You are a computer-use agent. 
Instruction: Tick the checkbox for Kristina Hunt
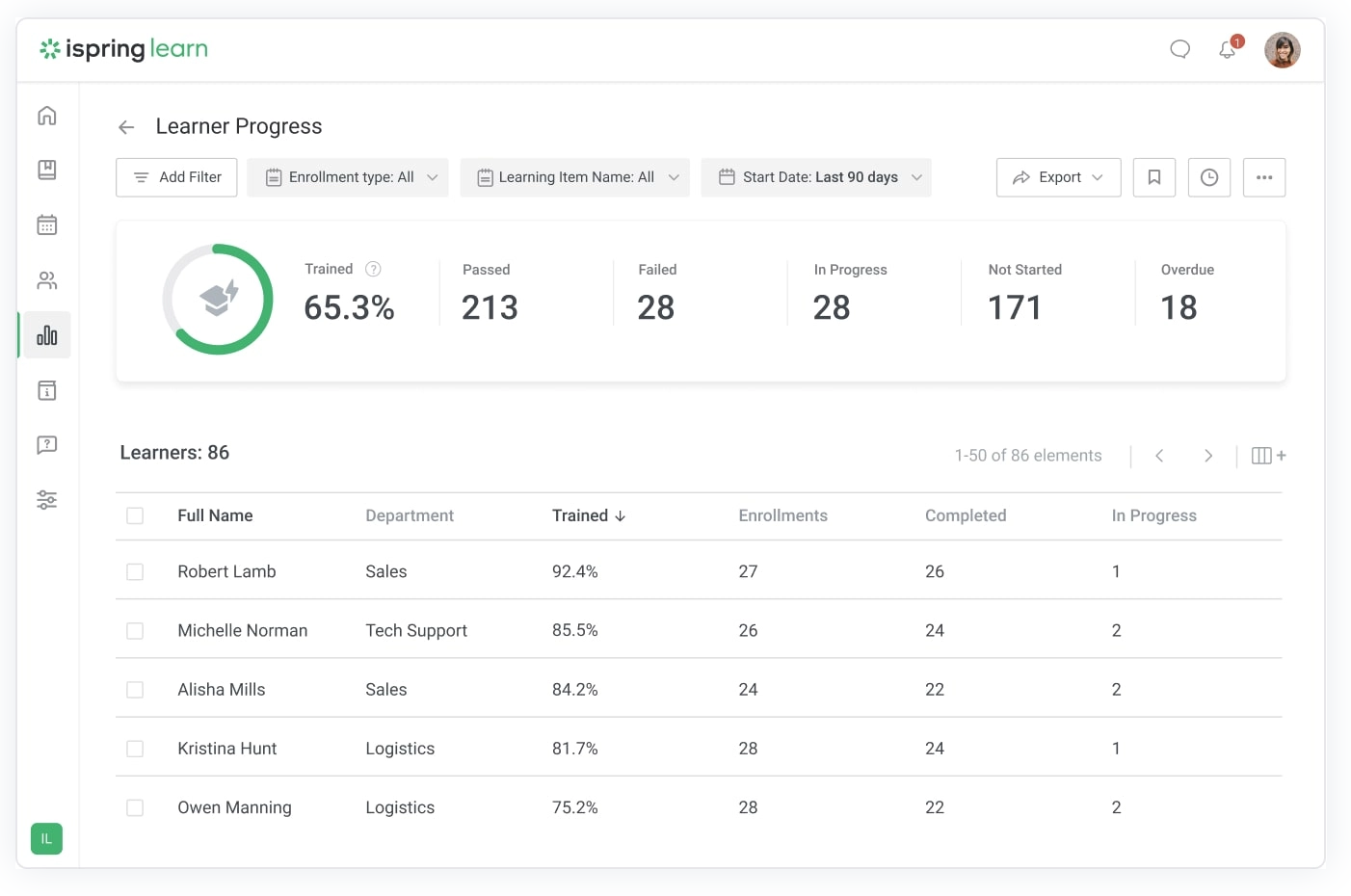point(135,749)
